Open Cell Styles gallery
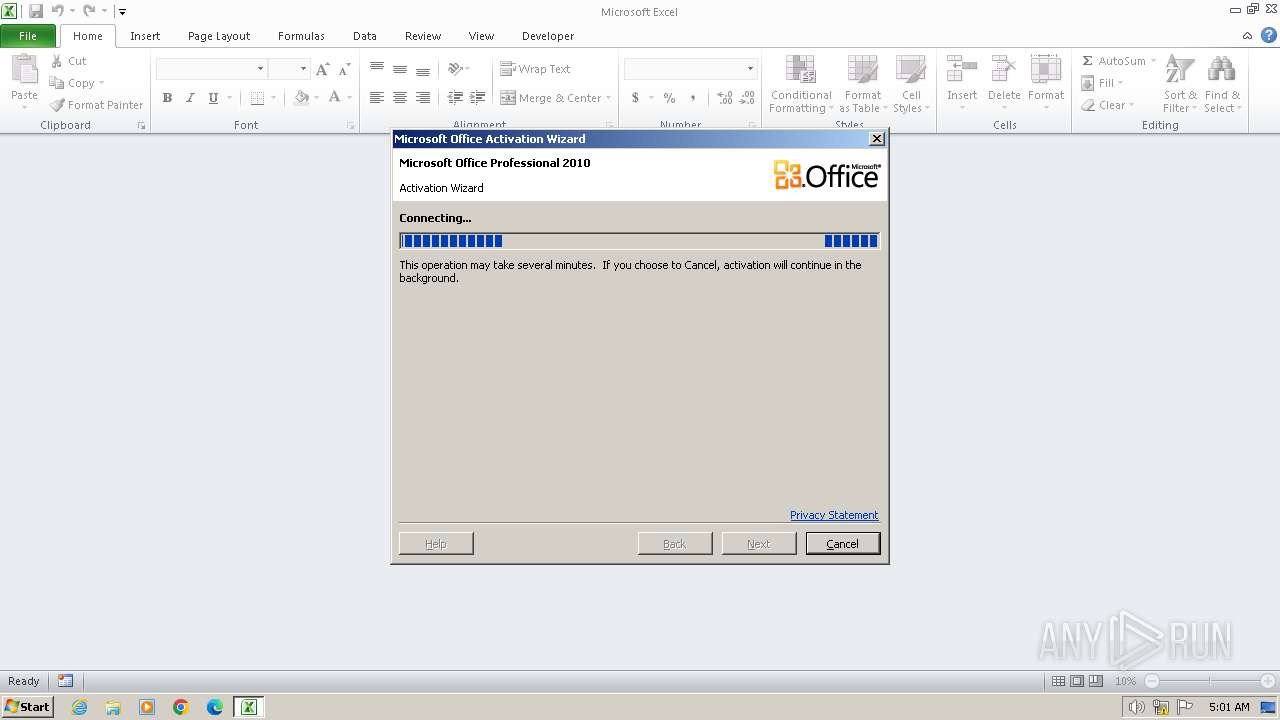 (911, 84)
